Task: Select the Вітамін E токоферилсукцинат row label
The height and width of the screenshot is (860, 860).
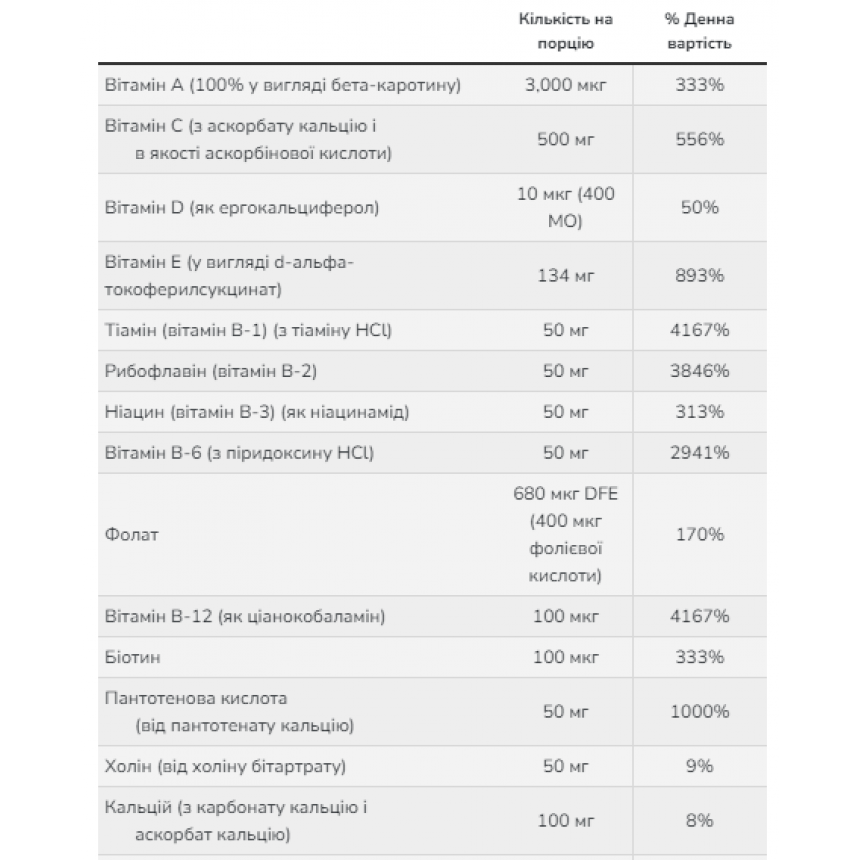Action: point(229,276)
